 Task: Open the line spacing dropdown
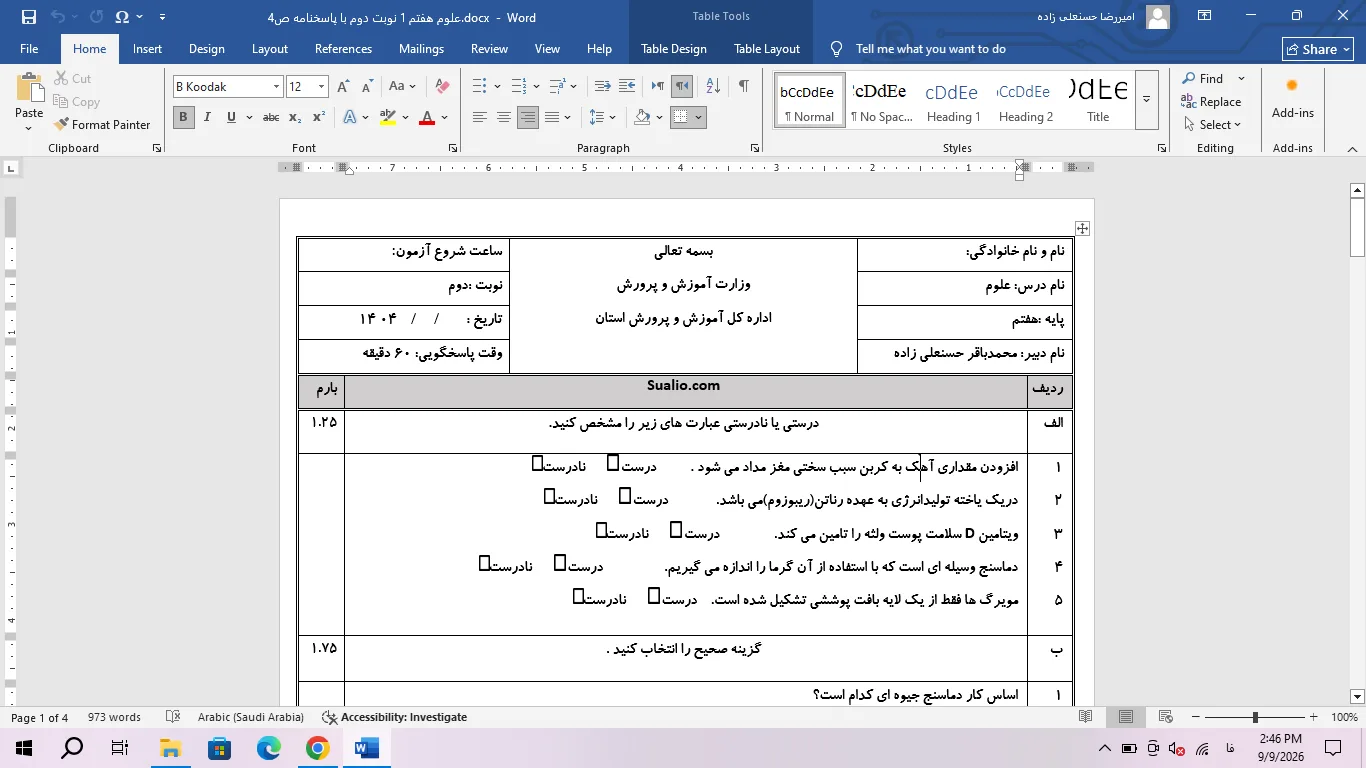pos(602,117)
